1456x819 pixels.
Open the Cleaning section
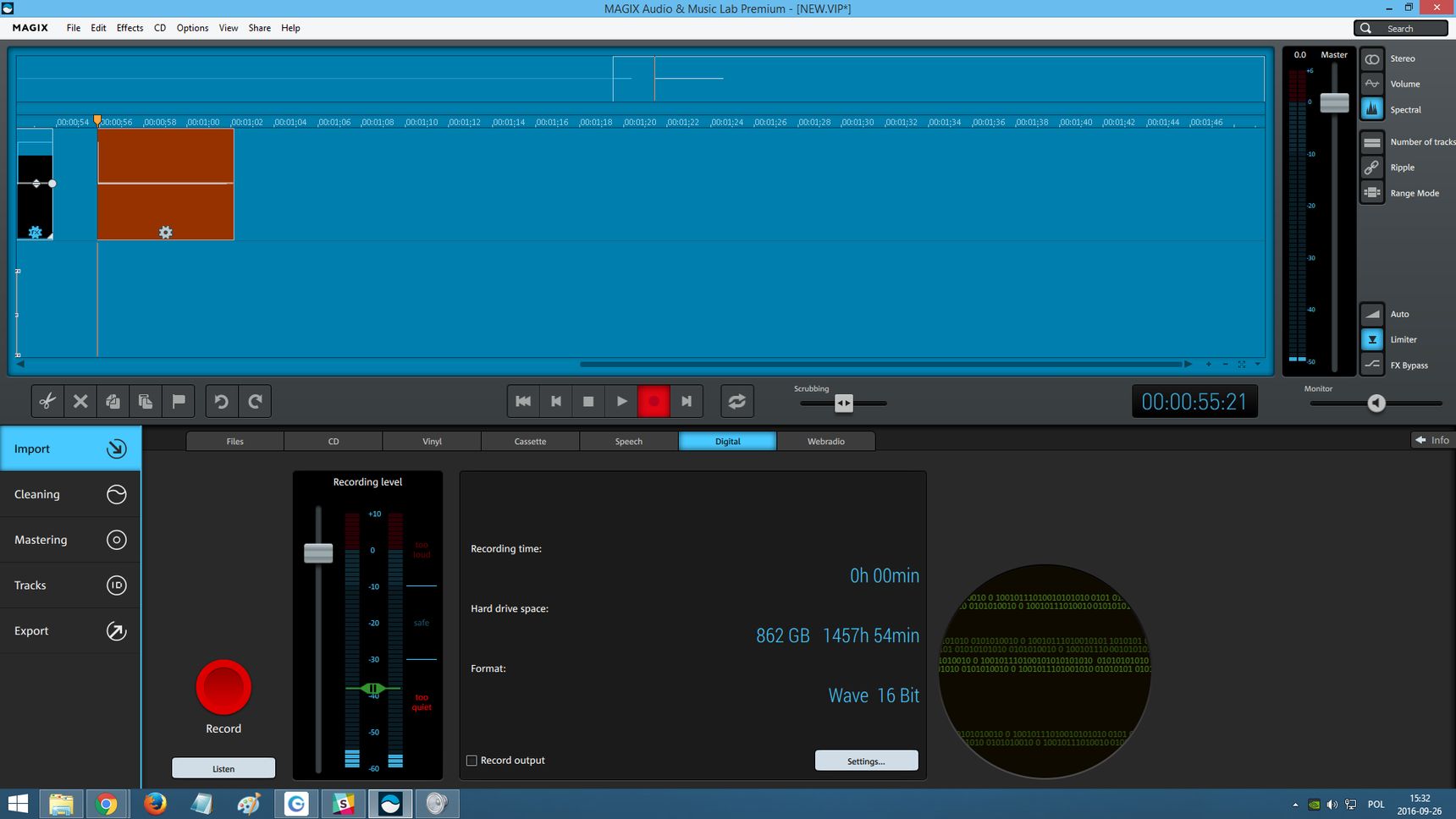pyautogui.click(x=70, y=494)
